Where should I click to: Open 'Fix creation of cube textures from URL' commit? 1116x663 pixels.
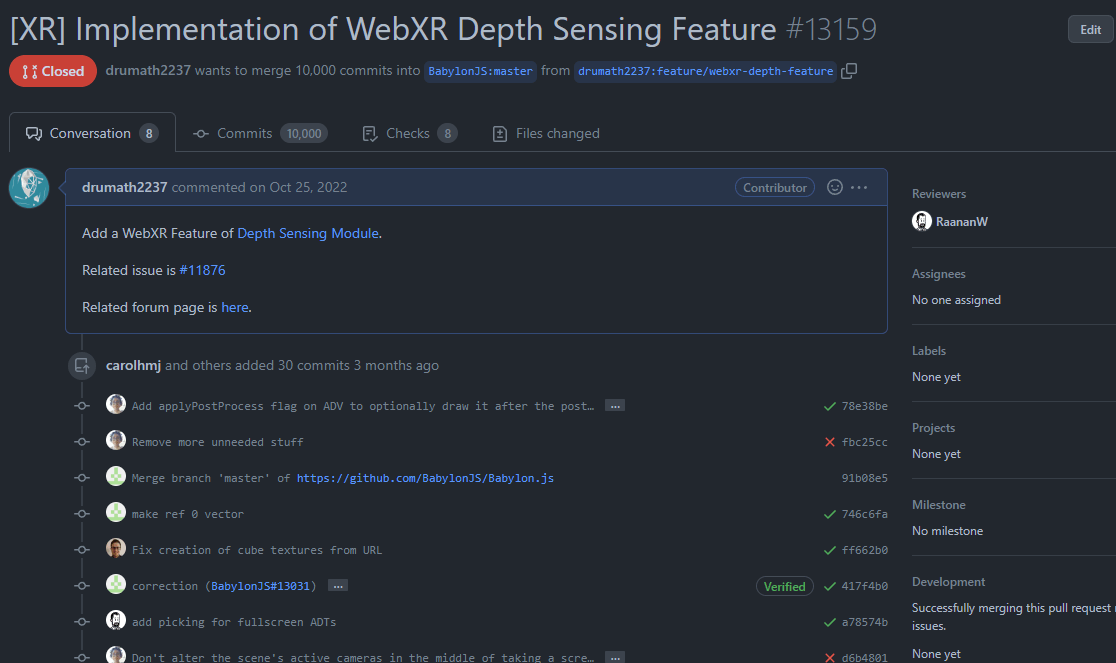point(256,550)
